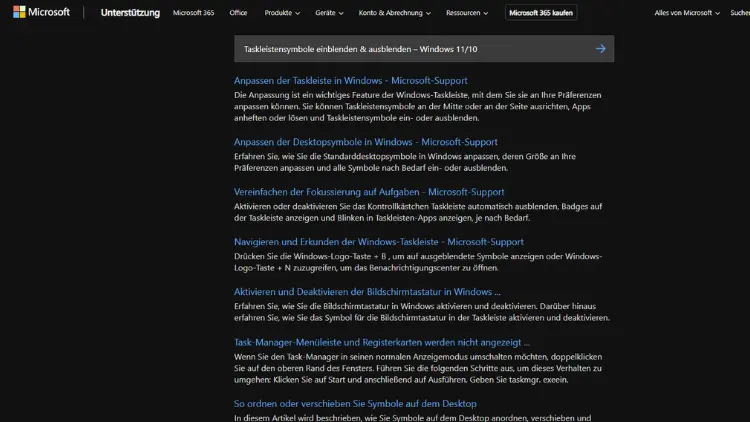Open result Navigieren und Erkunden der Windows-Taskleiste
Image resolution: width=750 pixels, height=422 pixels.
point(378,242)
